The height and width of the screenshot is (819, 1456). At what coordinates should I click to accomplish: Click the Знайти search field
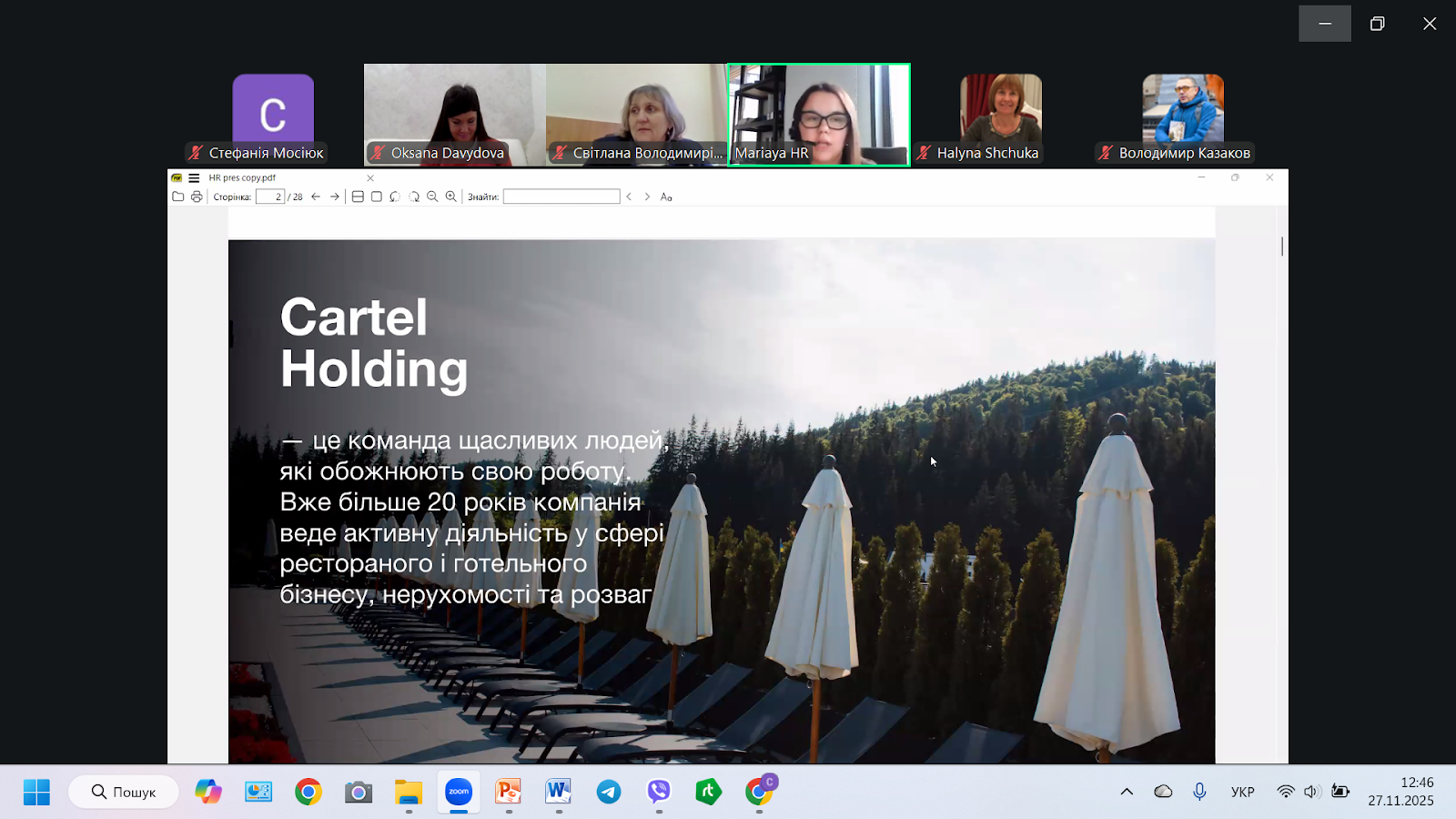point(561,197)
